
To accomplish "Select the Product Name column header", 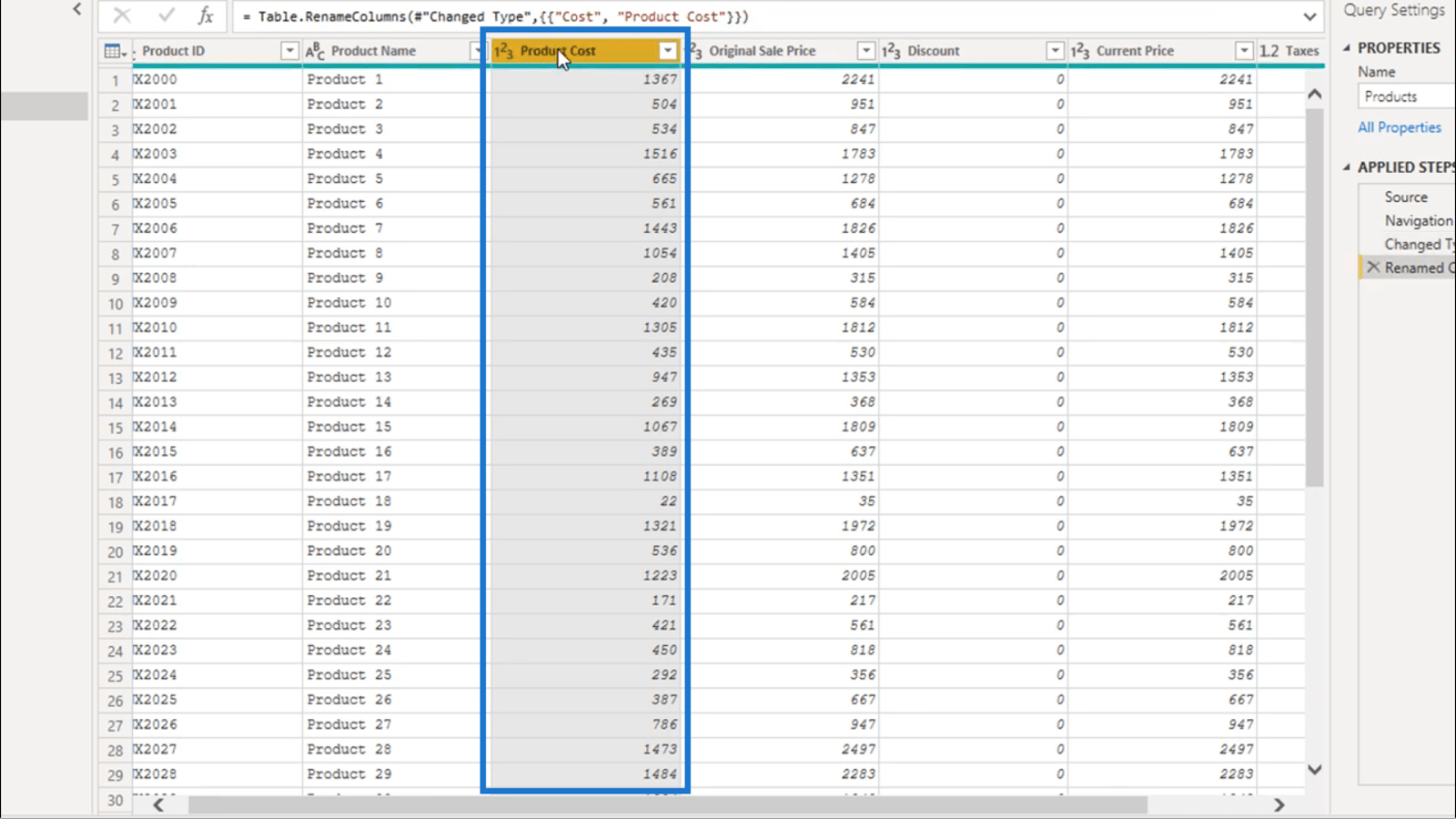I will tap(373, 51).
